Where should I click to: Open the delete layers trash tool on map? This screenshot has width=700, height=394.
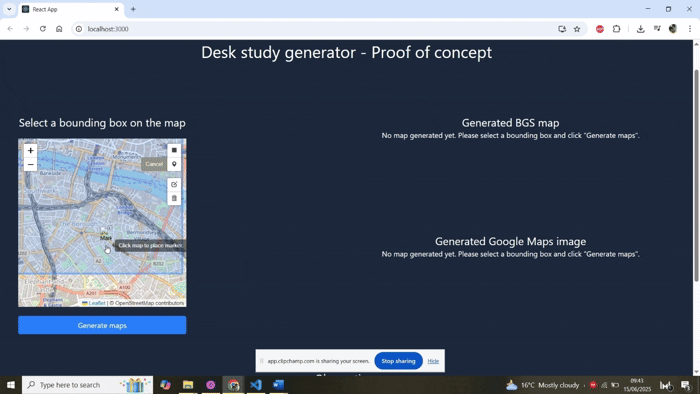[x=174, y=198]
